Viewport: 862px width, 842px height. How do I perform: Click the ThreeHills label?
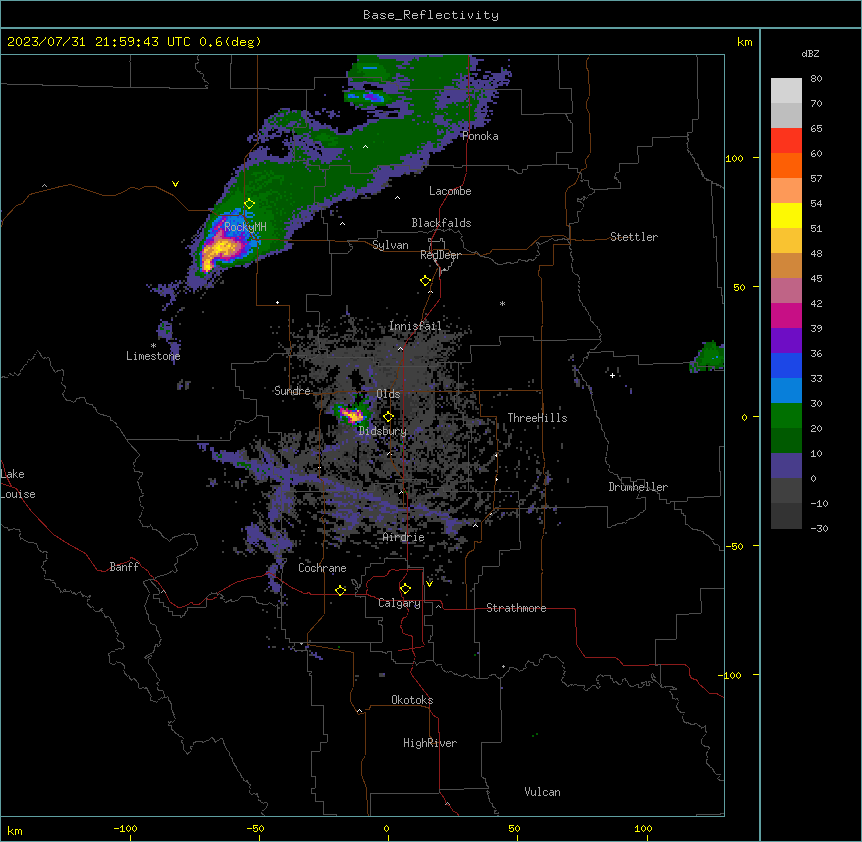click(x=537, y=418)
